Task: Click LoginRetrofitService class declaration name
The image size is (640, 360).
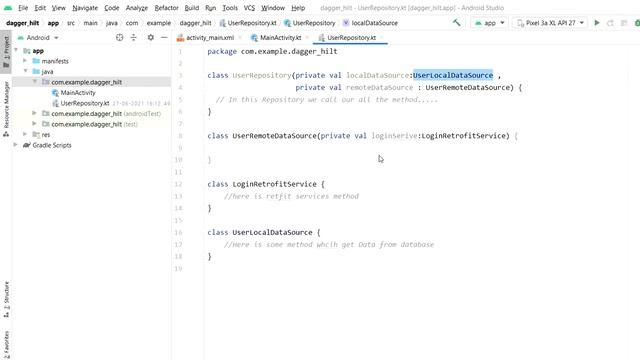Action: [274, 184]
